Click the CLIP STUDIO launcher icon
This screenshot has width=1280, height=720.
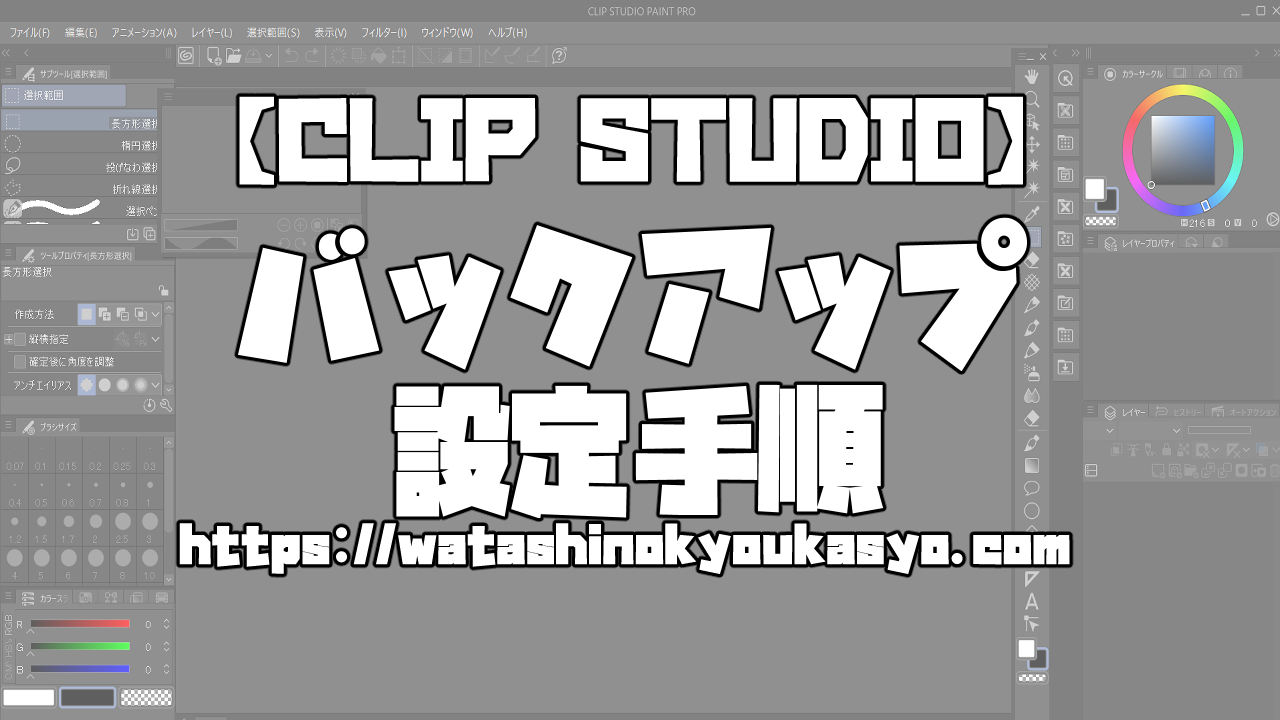[186, 56]
